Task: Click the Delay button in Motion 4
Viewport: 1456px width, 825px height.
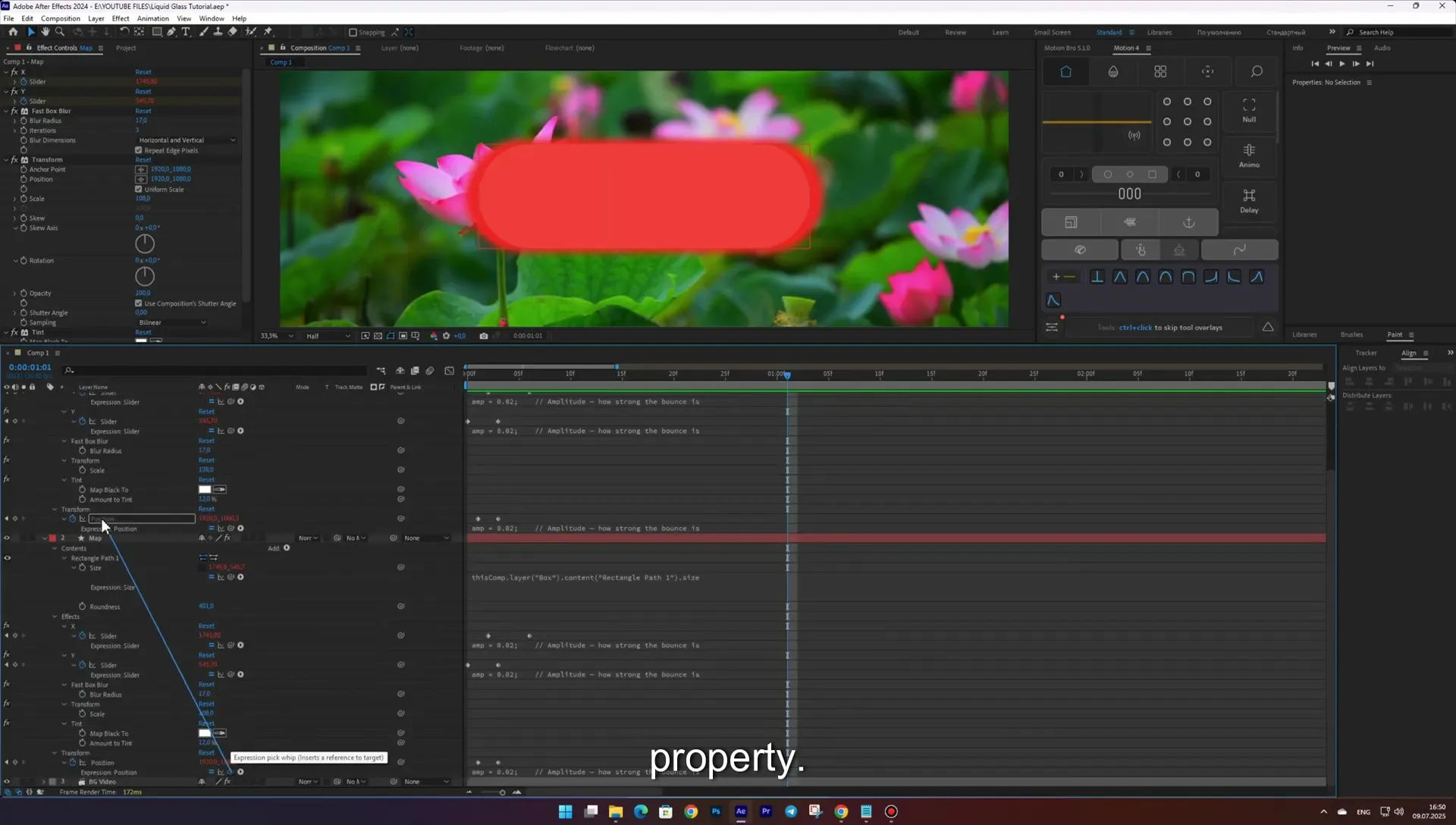Action: pos(1249,201)
